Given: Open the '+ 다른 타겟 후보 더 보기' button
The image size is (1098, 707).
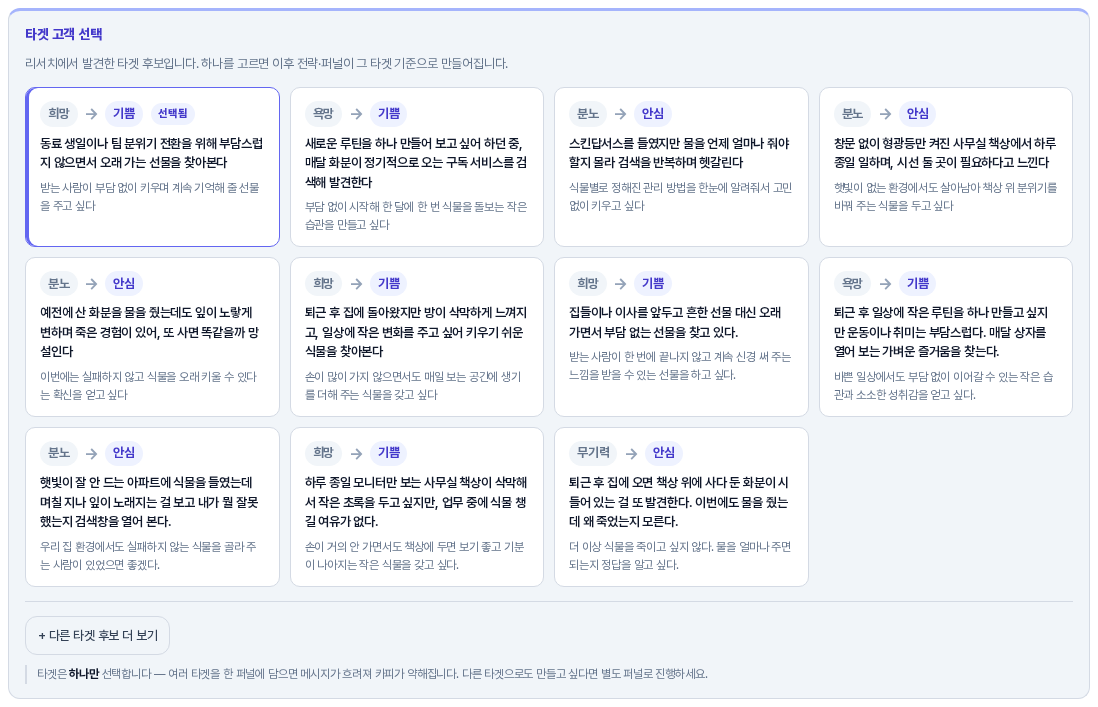Looking at the screenshot, I should [x=97, y=636].
